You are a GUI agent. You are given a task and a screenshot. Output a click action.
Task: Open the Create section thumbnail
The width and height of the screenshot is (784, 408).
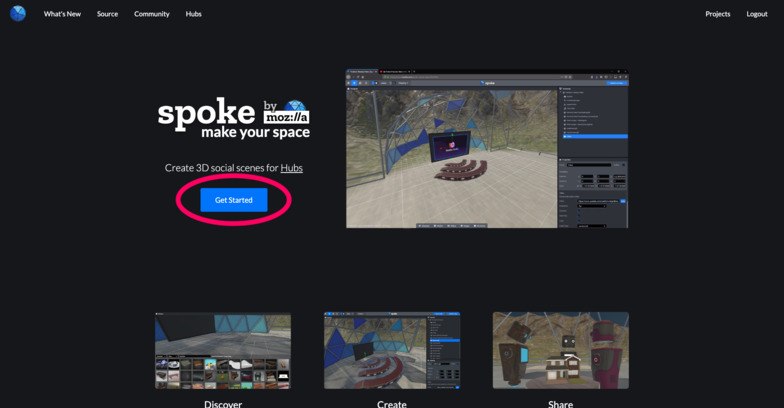(x=392, y=350)
